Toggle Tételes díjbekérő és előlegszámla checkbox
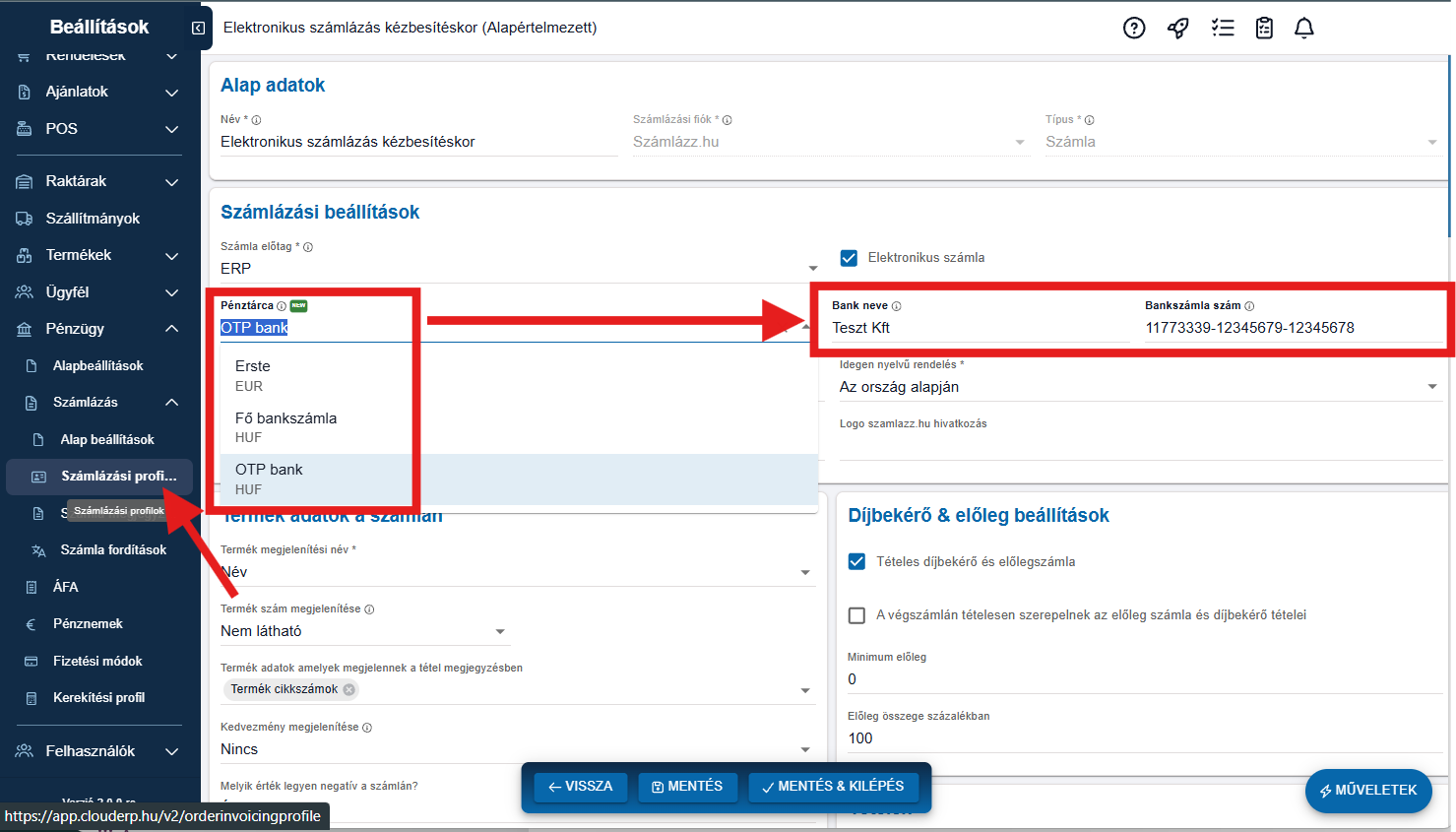Viewport: 1456px width, 832px height. tap(856, 561)
